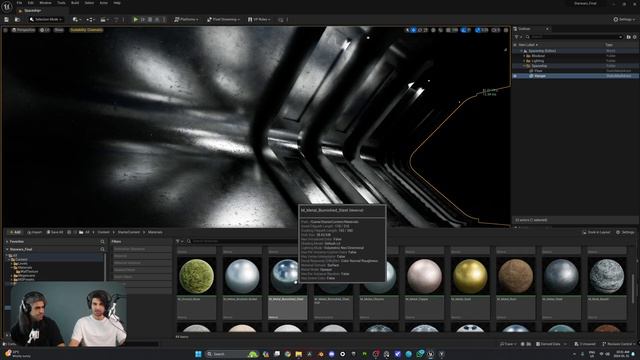
Task: Open the Tools menu
Action: pyautogui.click(x=61, y=3)
